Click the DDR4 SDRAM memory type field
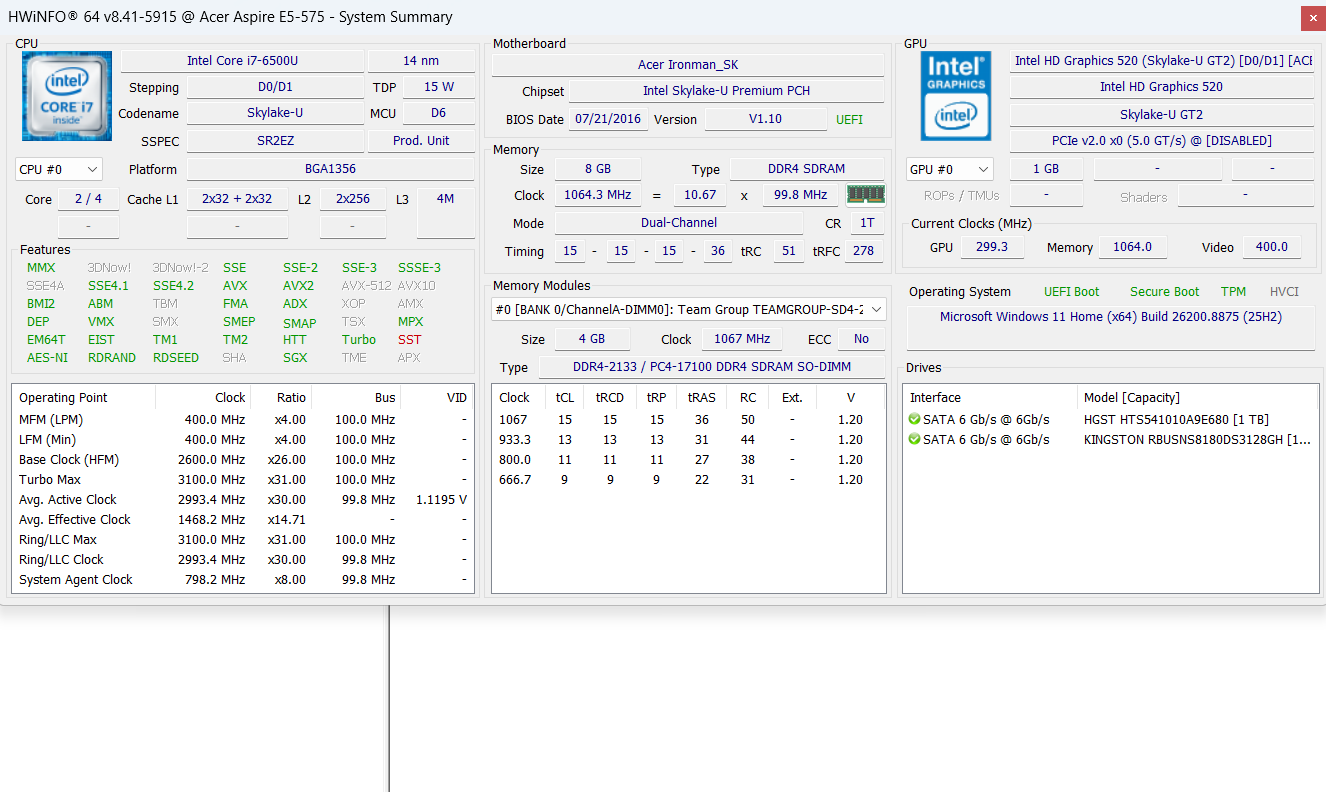The height and width of the screenshot is (792, 1326). (807, 169)
